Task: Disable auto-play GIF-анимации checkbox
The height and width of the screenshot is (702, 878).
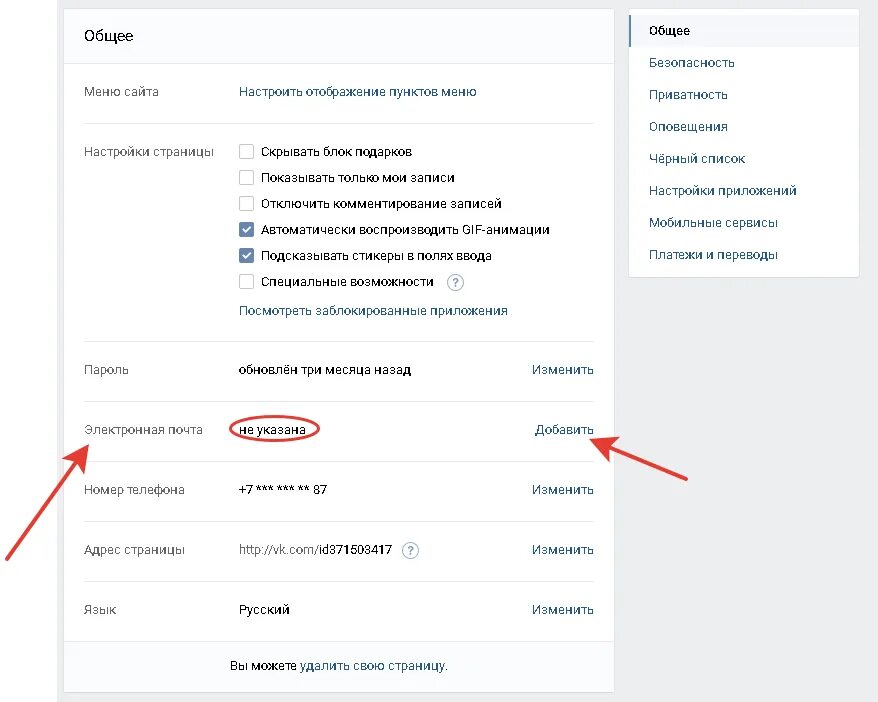Action: pos(246,230)
